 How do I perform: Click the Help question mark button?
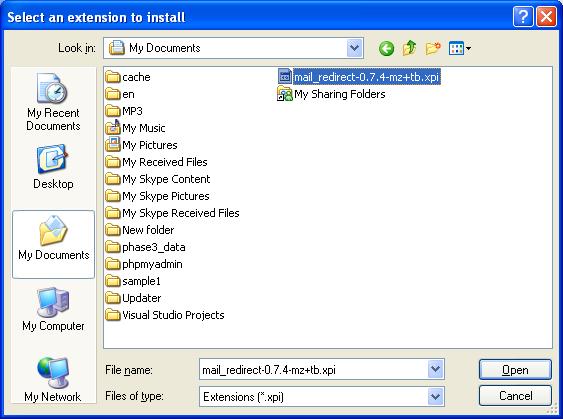click(x=523, y=17)
